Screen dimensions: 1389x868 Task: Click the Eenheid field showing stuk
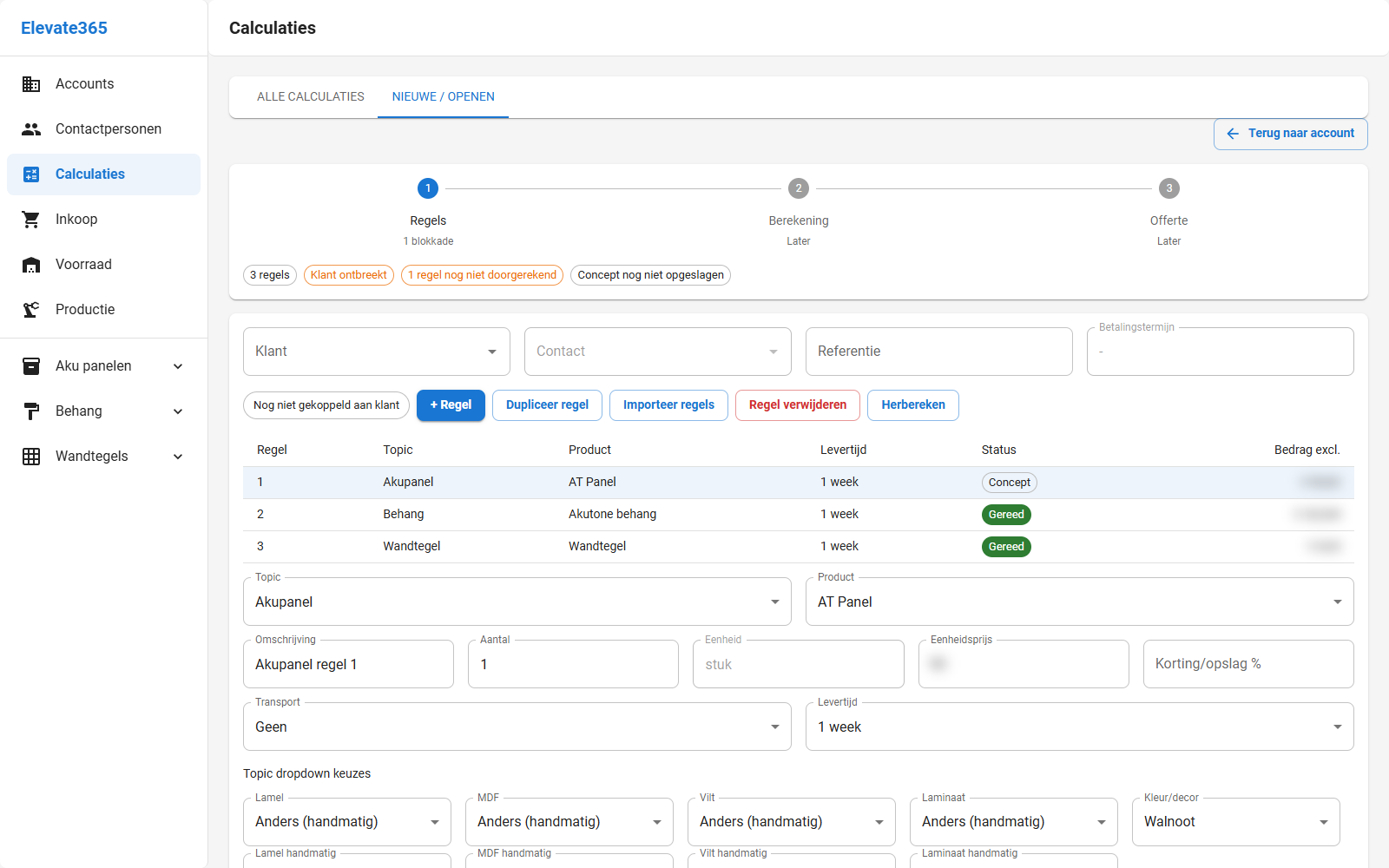tap(799, 664)
